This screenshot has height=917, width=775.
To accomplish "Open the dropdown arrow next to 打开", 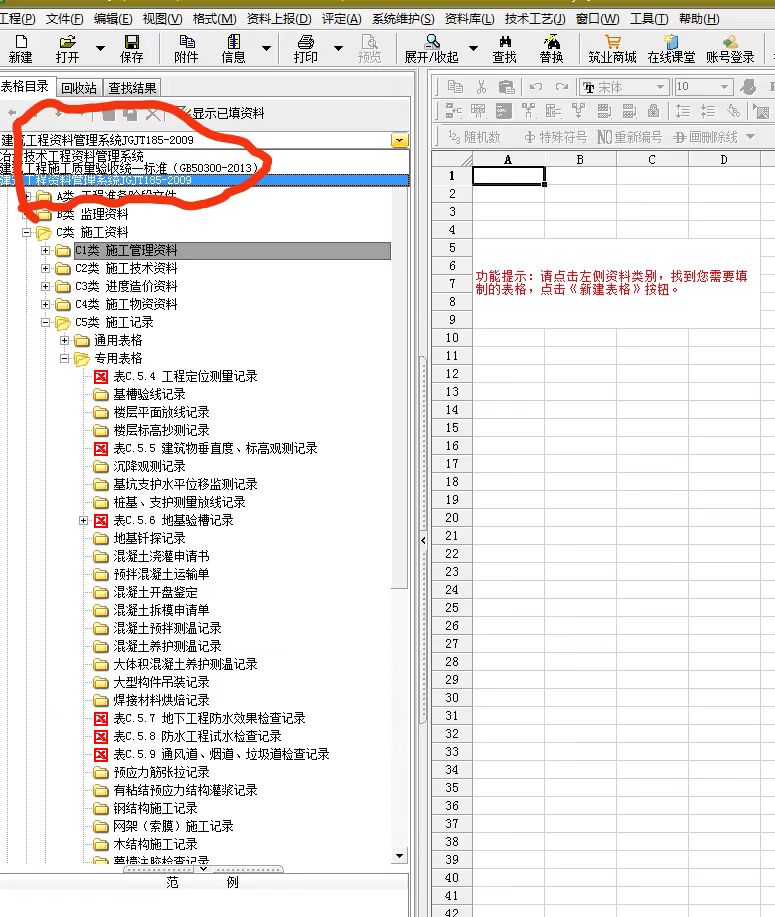I will click(x=101, y=48).
